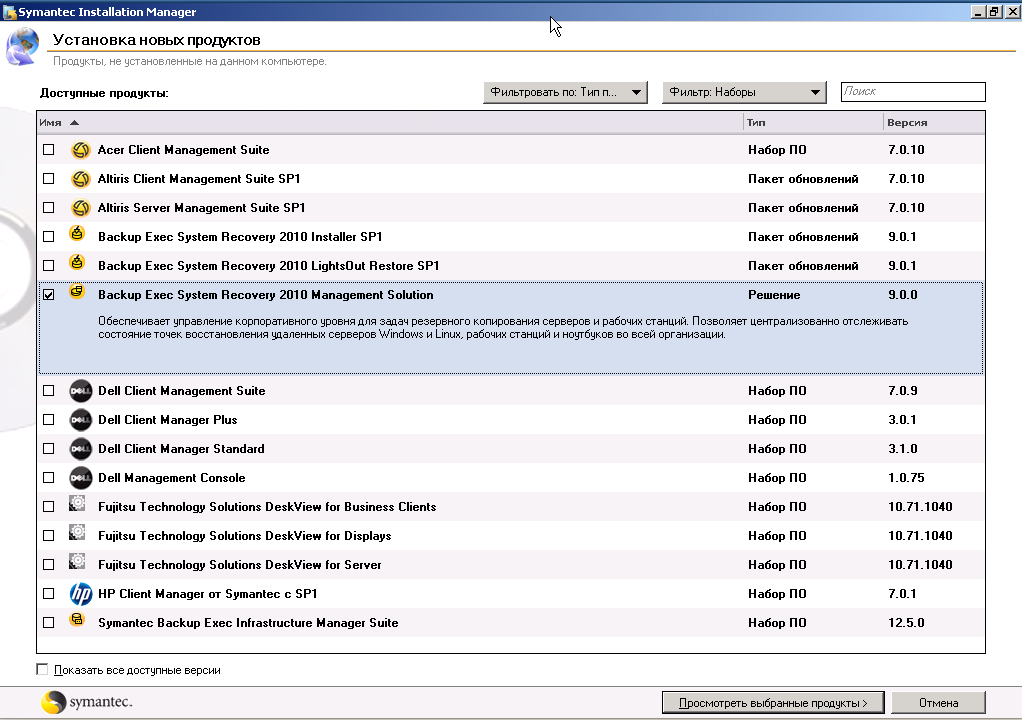The height and width of the screenshot is (720, 1022).
Task: Open the 'Фильтр: Наборы' dropdown
Action: 744,93
